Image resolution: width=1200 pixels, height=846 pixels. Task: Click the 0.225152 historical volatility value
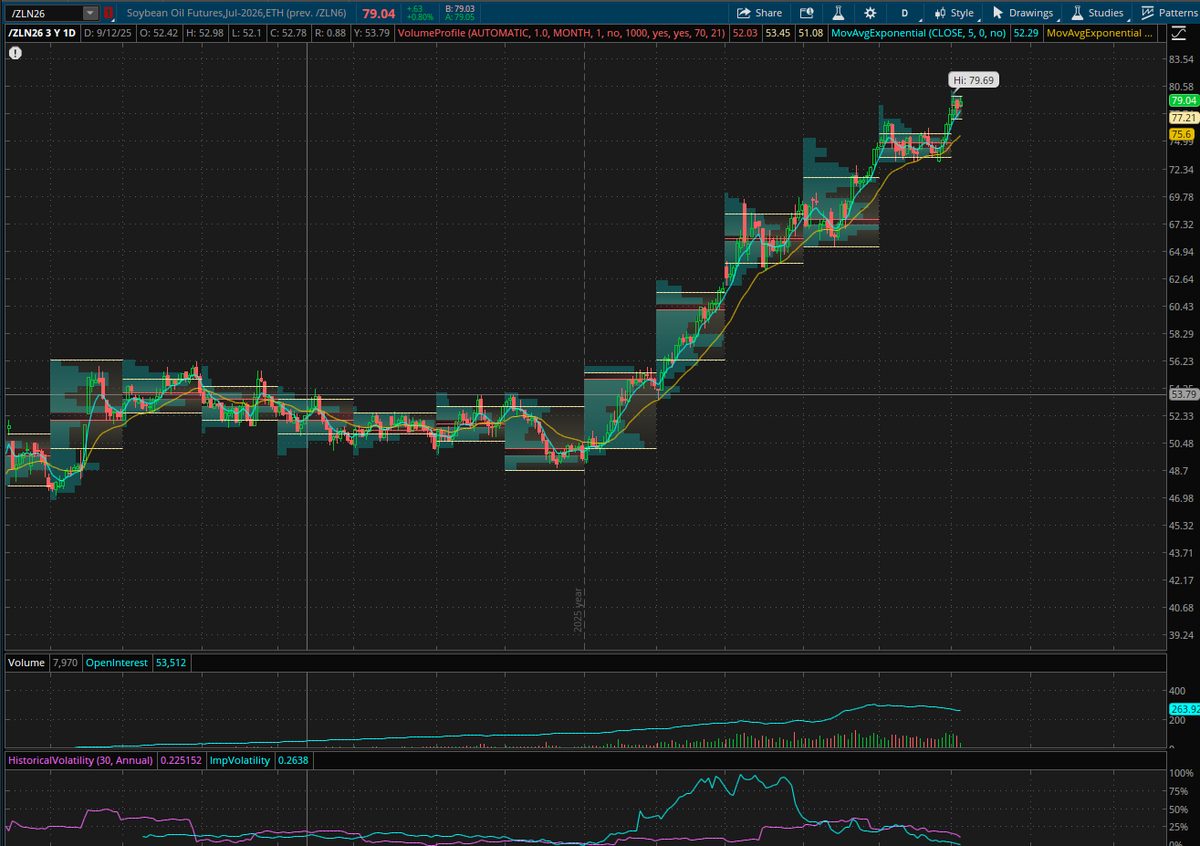pyautogui.click(x=179, y=760)
